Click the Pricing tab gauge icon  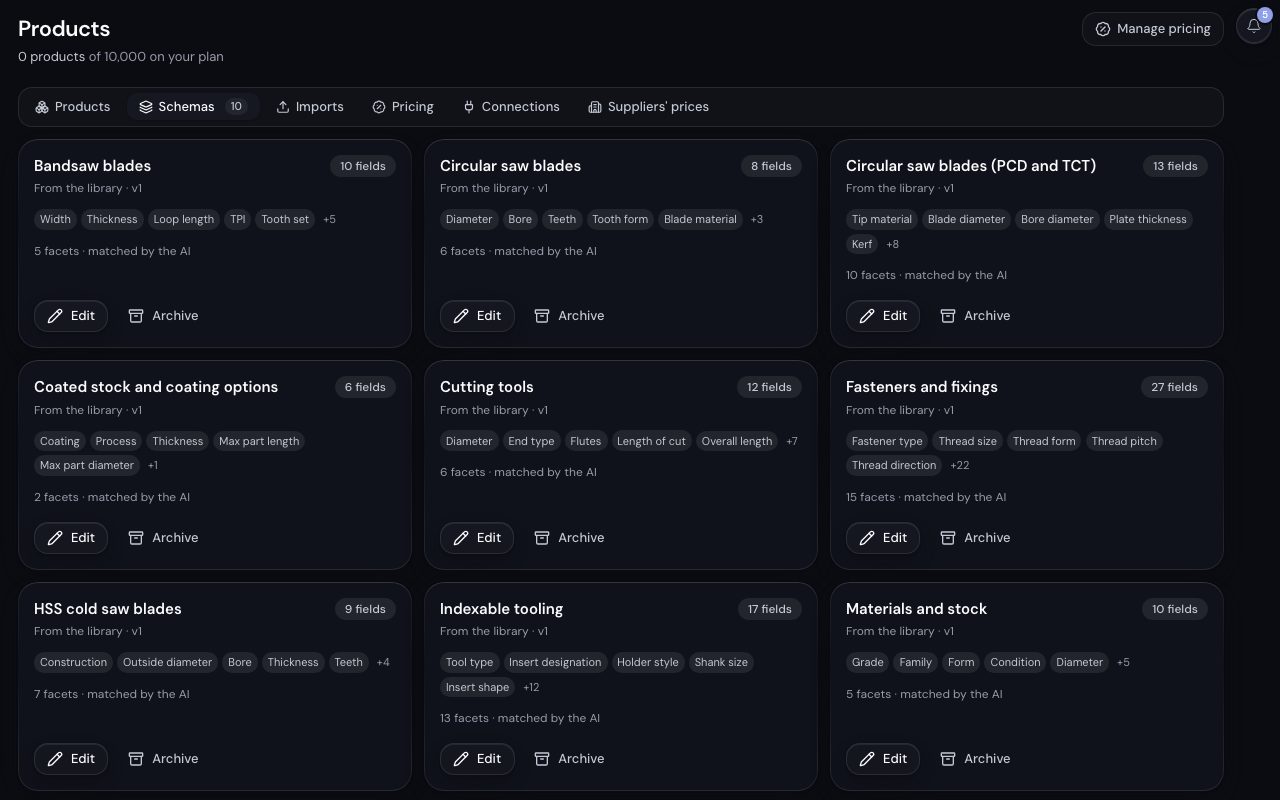point(379,107)
